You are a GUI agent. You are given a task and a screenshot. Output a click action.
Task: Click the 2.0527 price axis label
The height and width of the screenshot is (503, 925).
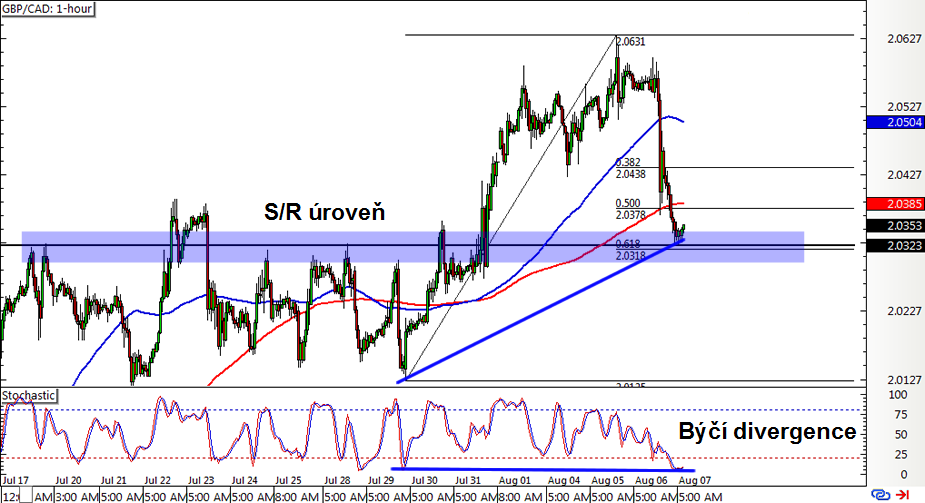(904, 107)
